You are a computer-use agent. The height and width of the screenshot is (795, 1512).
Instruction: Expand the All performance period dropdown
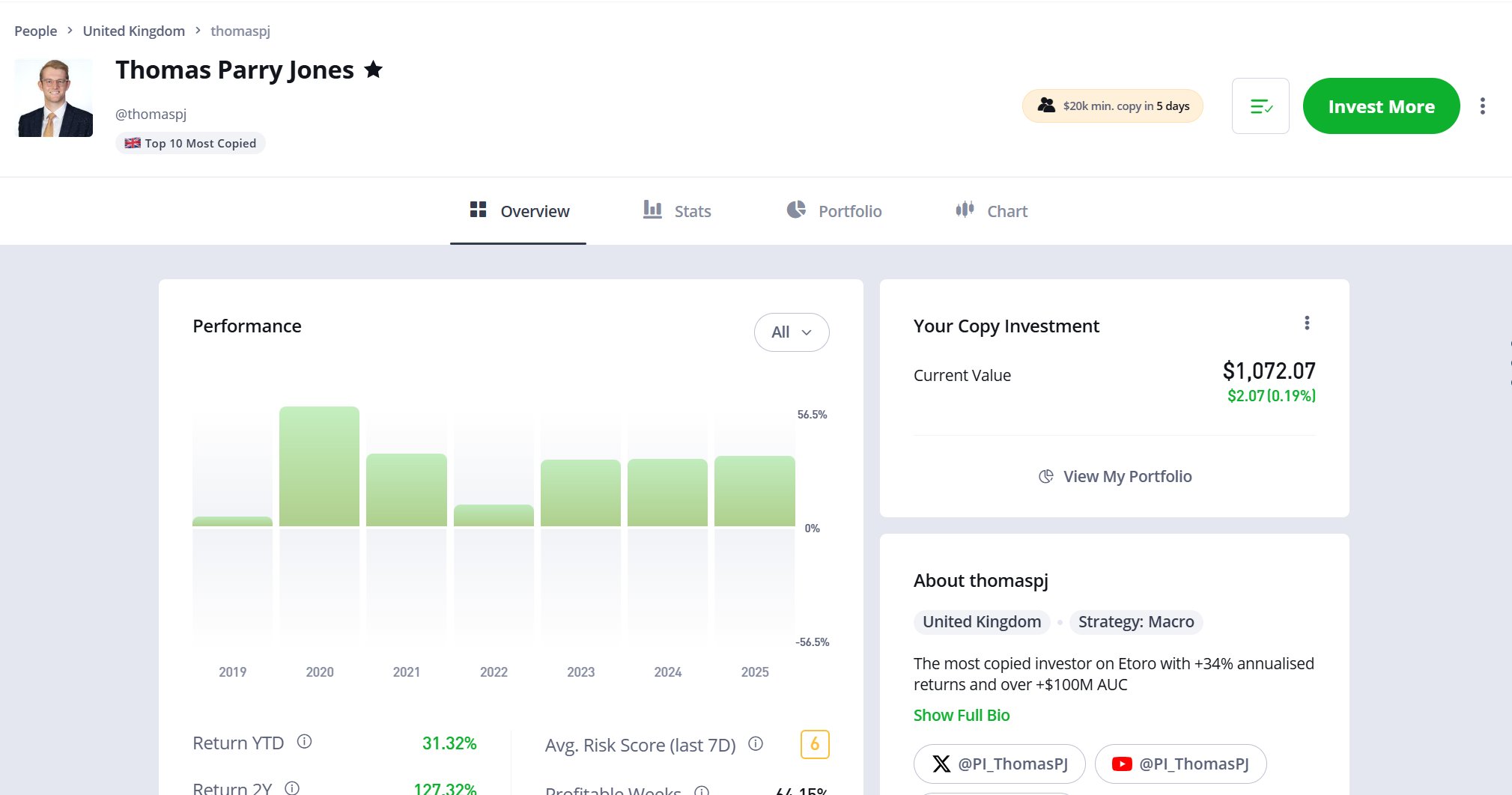pos(792,332)
